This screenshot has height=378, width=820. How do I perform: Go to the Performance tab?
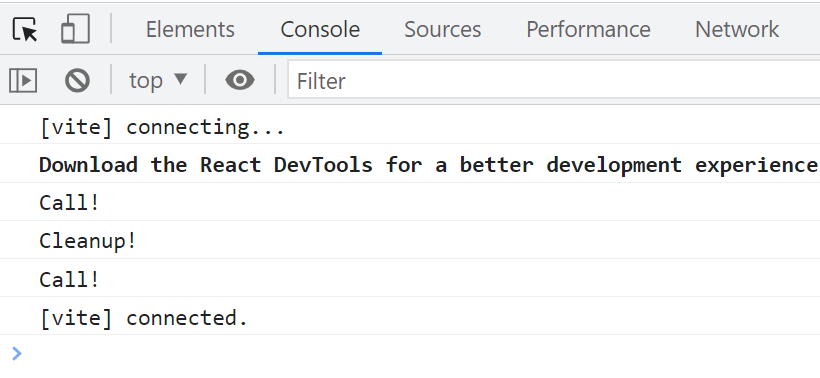[588, 29]
